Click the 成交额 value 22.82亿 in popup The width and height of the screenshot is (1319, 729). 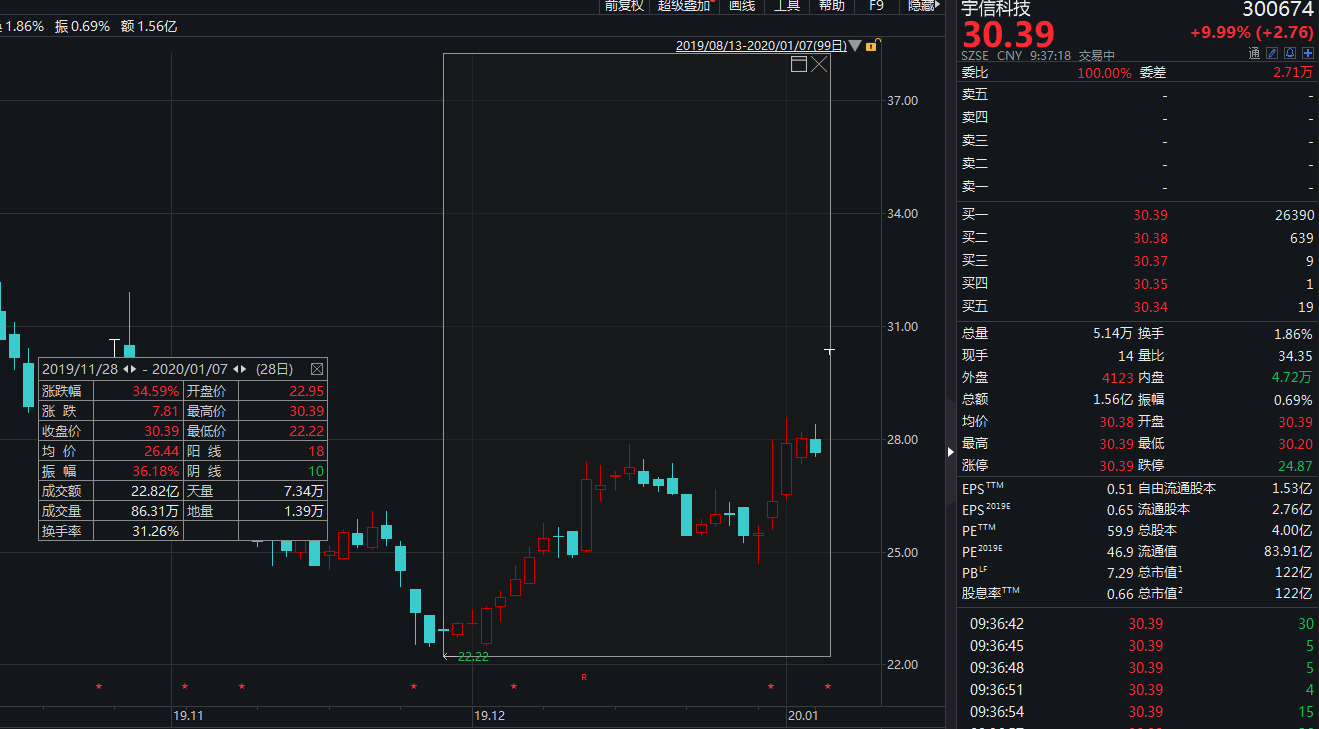tap(156, 491)
